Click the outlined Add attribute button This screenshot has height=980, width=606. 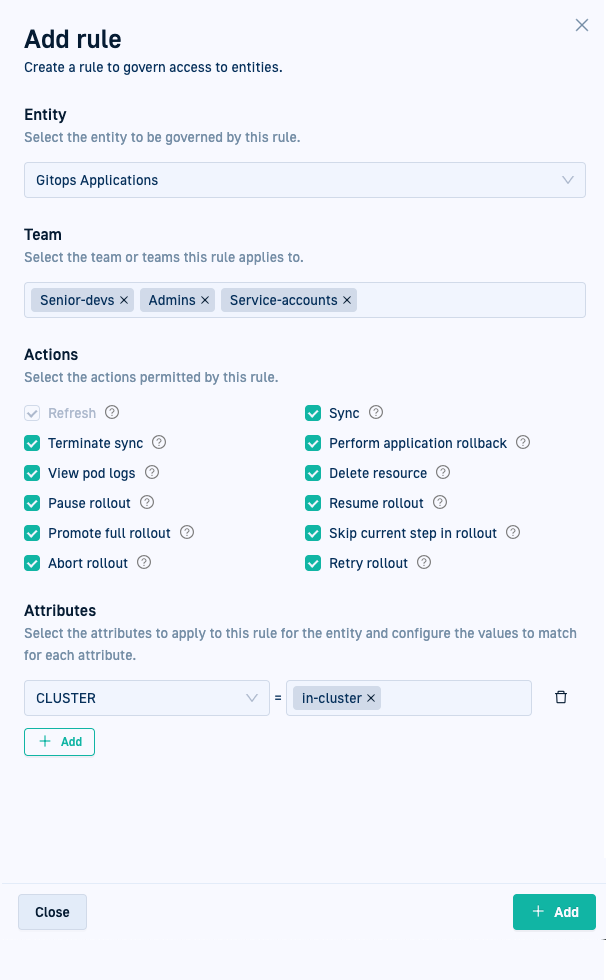[59, 742]
